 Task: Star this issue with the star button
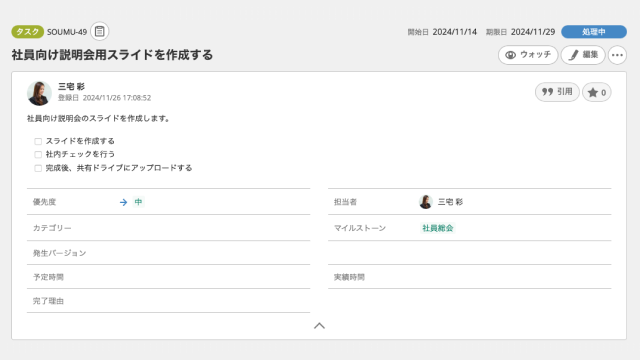596,92
